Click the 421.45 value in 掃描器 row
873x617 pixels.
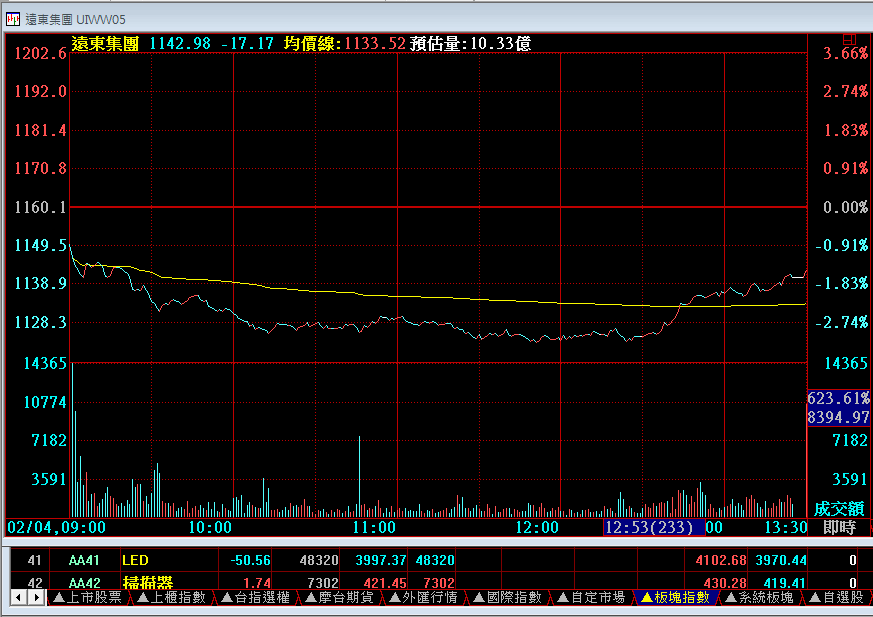point(385,583)
